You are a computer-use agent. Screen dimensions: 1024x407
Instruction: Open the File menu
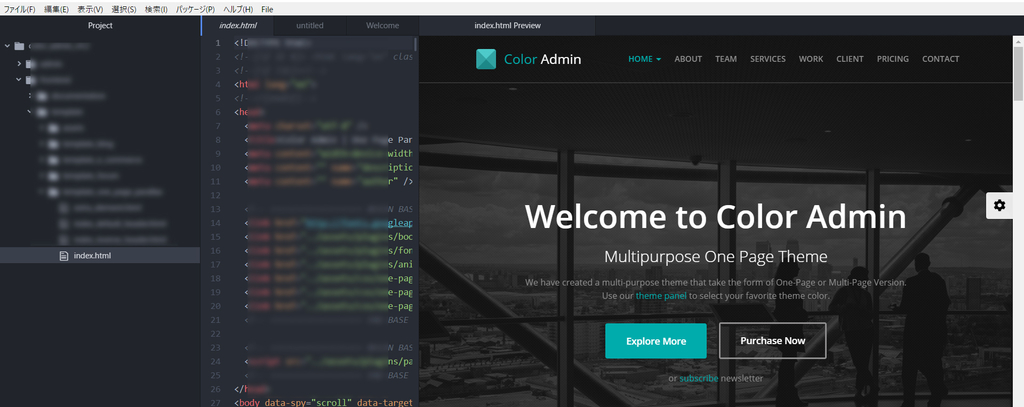[x=267, y=9]
